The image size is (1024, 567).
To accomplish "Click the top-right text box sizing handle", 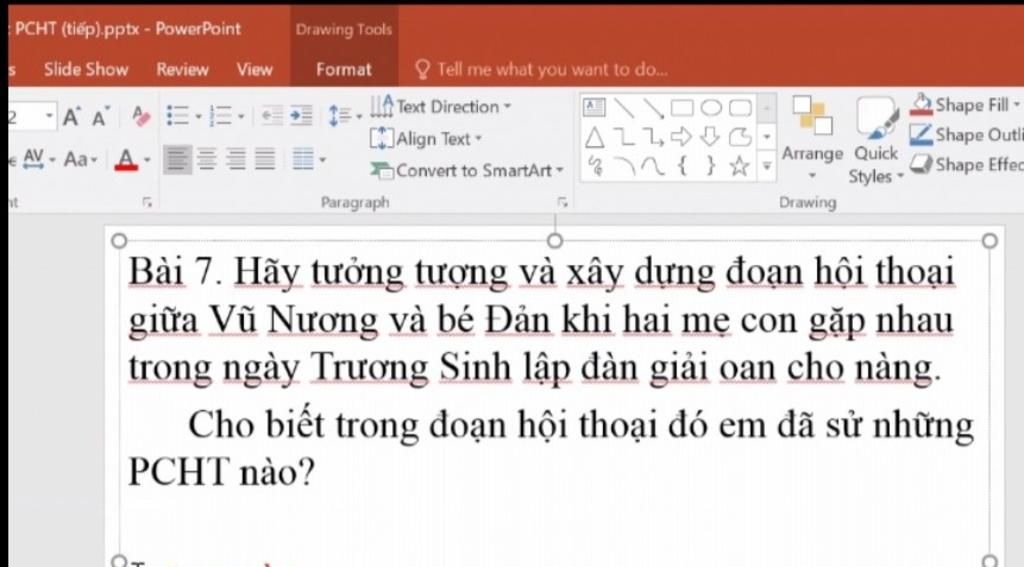I will coord(989,241).
